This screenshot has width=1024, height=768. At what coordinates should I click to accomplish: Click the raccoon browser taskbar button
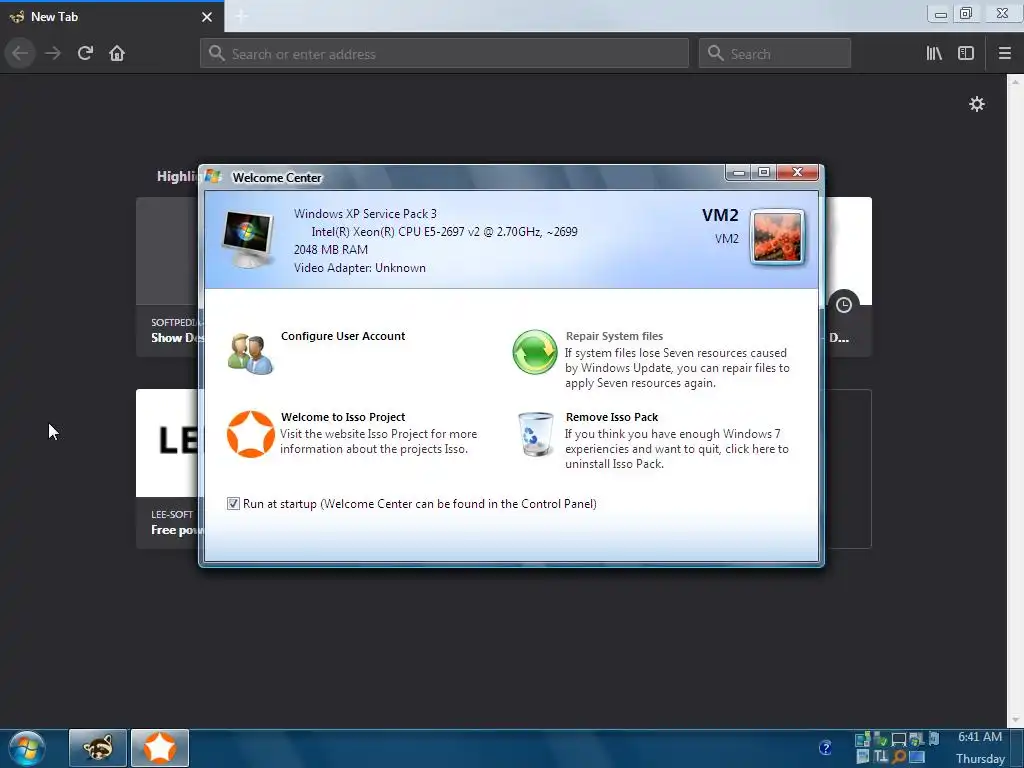point(98,748)
